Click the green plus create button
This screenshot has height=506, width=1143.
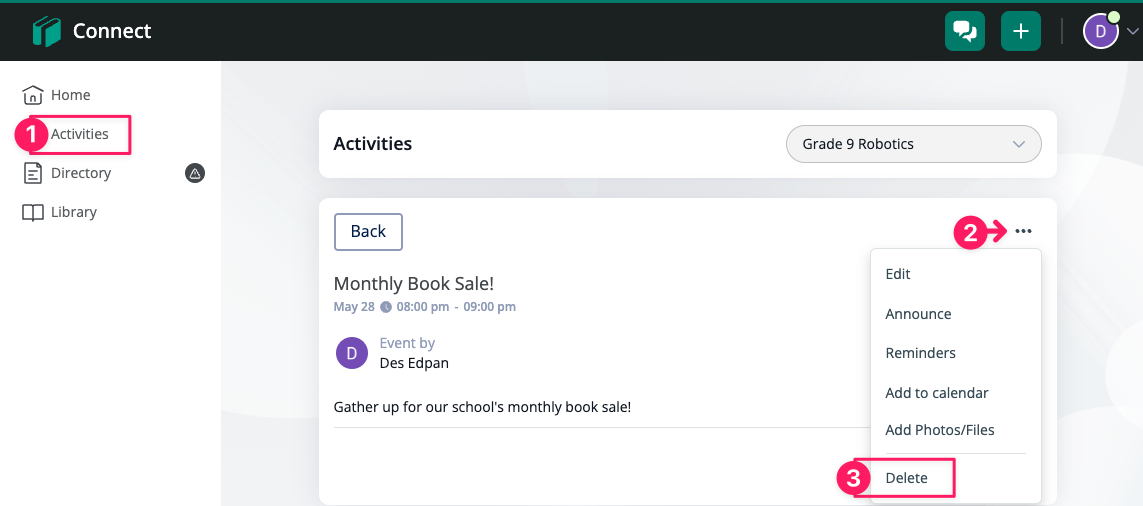click(x=1021, y=31)
